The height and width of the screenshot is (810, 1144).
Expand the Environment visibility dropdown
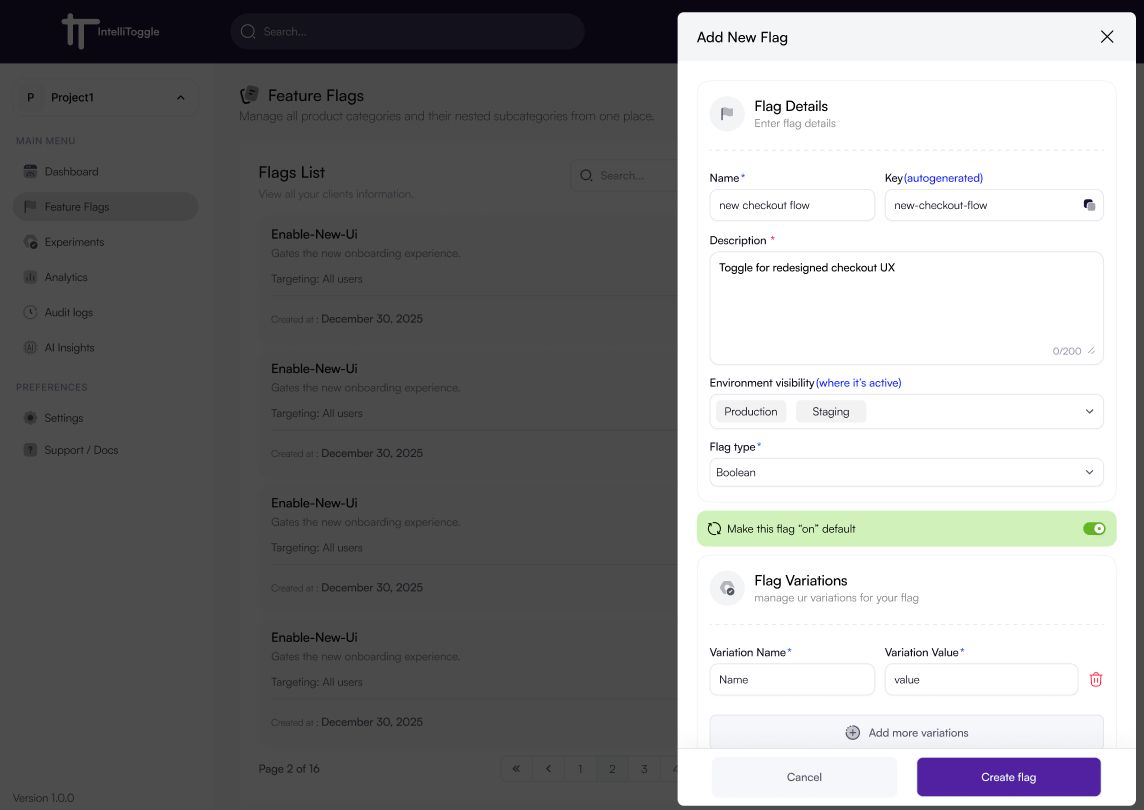[1089, 412]
